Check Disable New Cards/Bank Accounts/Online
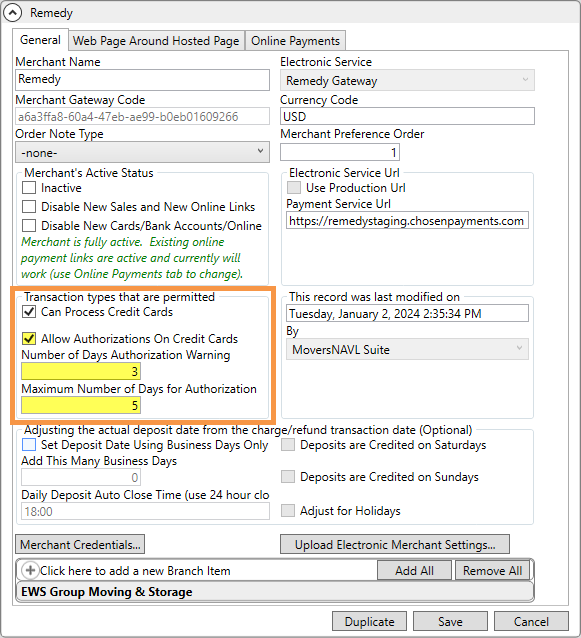Image resolution: width=581 pixels, height=638 pixels. pos(29,225)
